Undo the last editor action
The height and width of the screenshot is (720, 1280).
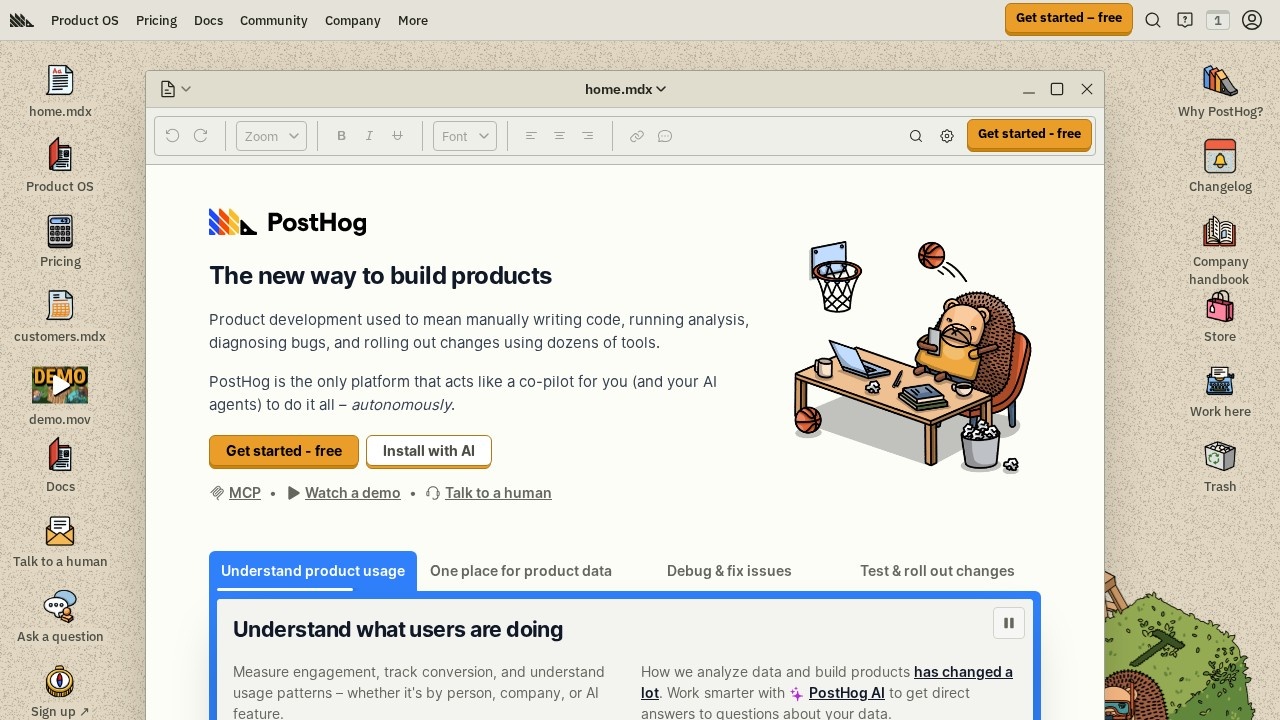(172, 135)
